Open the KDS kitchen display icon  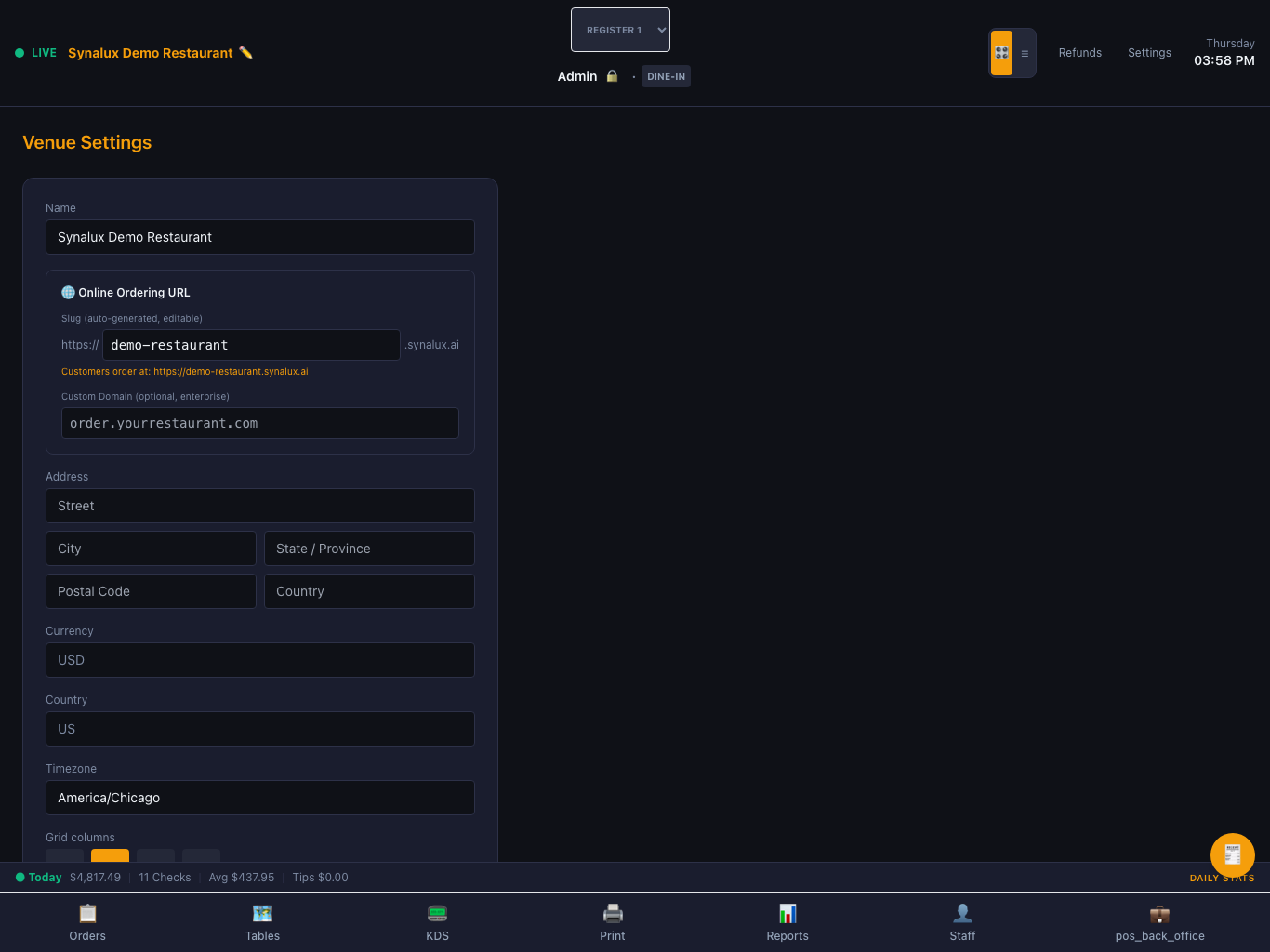(x=437, y=913)
